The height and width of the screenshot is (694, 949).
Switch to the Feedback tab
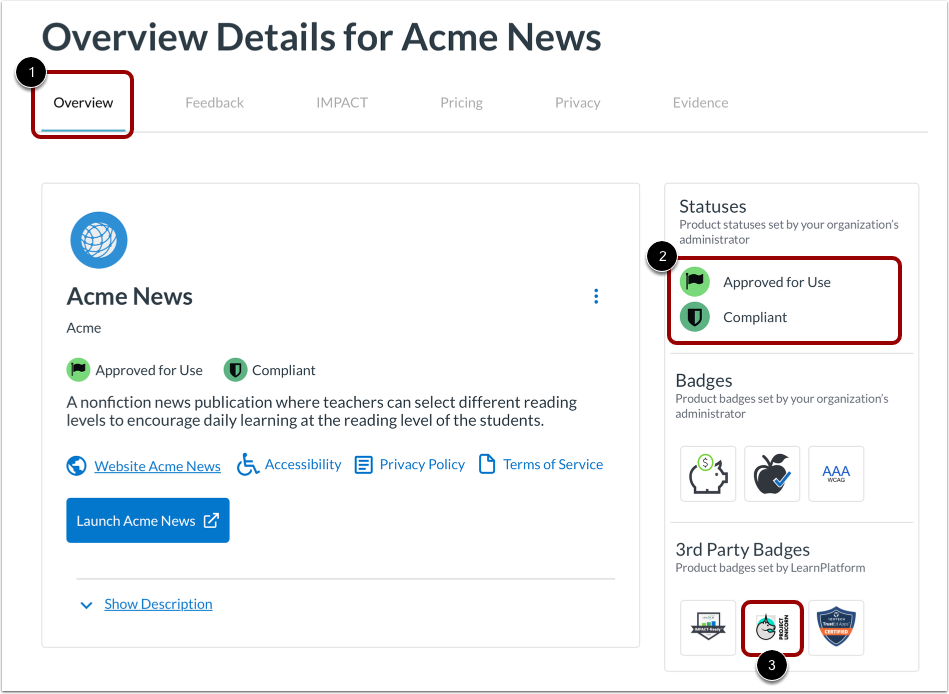[x=214, y=103]
